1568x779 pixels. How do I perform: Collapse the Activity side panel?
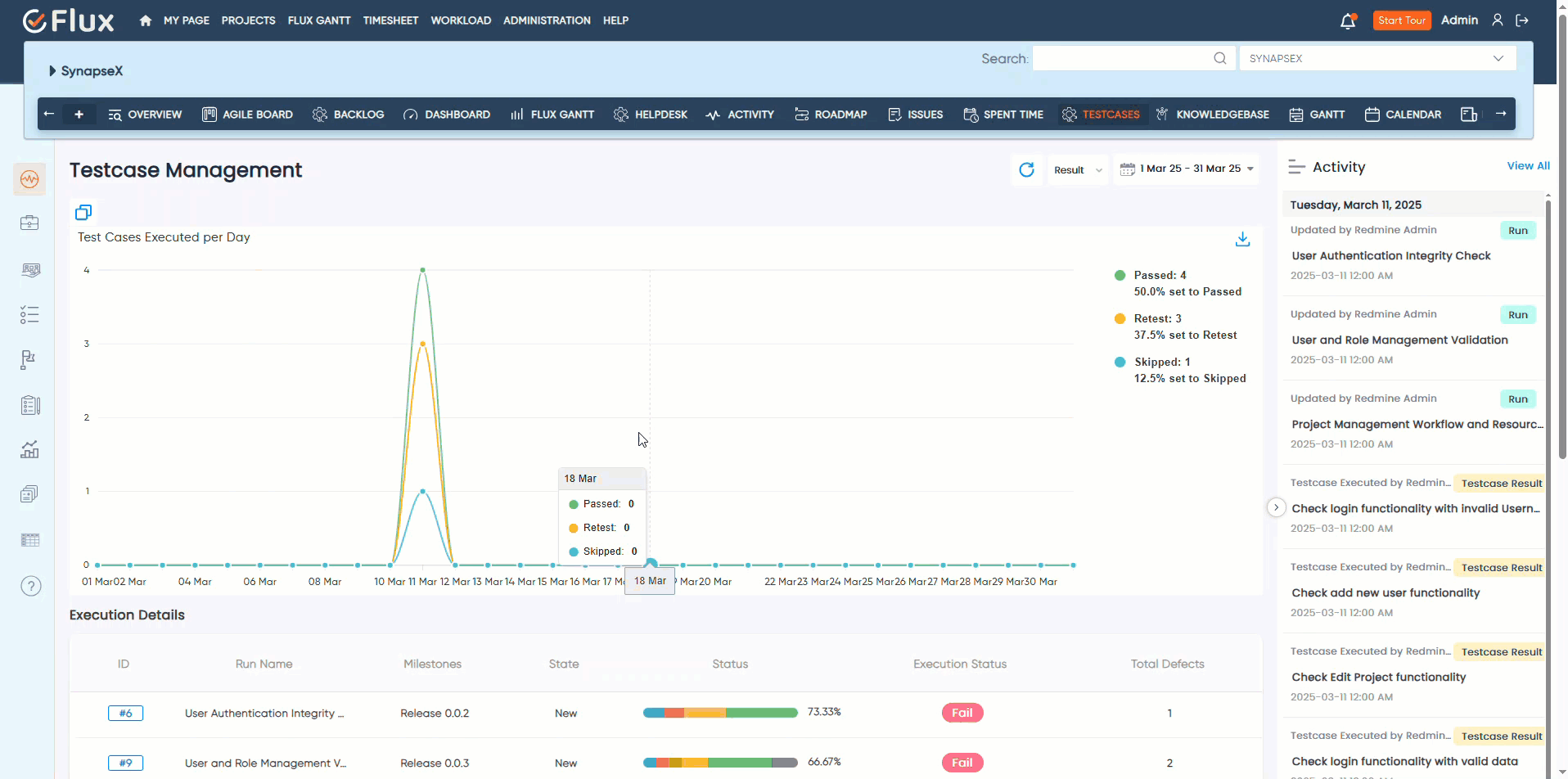coord(1276,507)
